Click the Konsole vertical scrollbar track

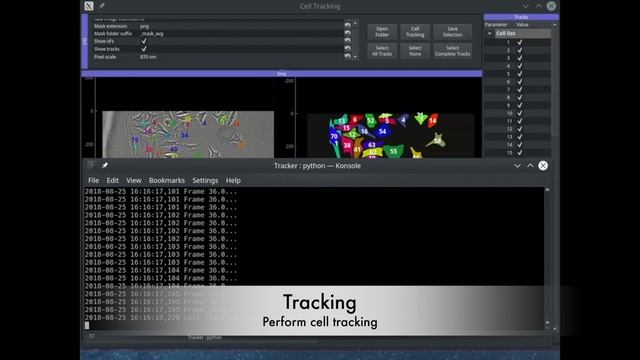click(x=547, y=256)
